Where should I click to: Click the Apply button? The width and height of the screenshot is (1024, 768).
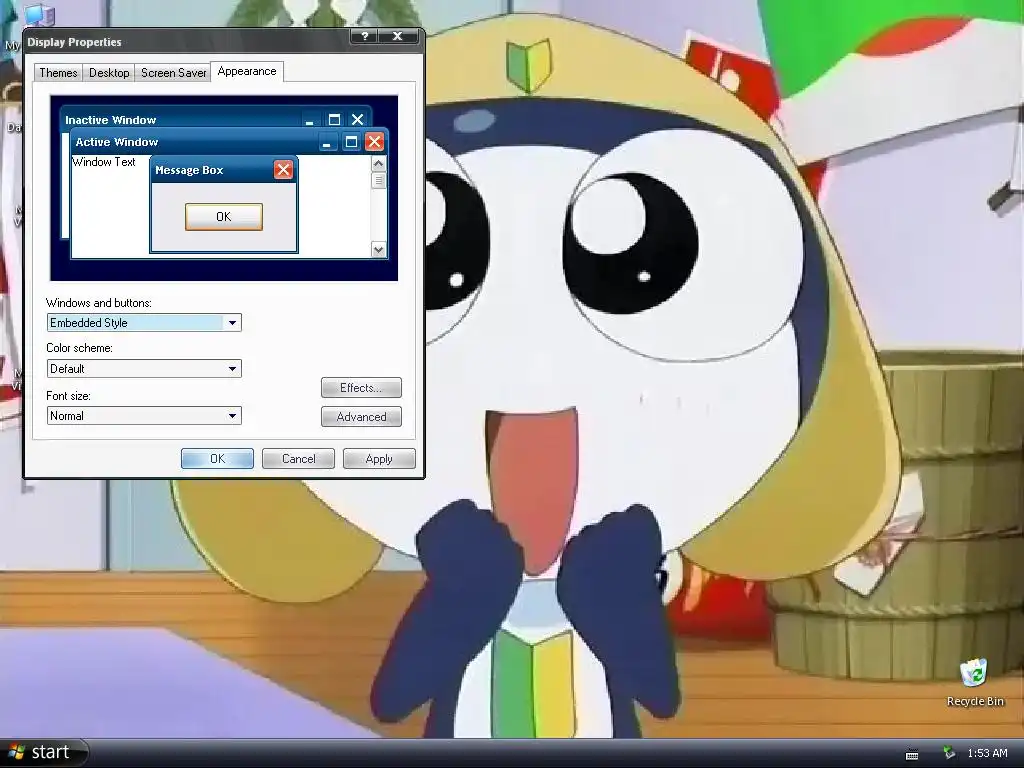[379, 459]
